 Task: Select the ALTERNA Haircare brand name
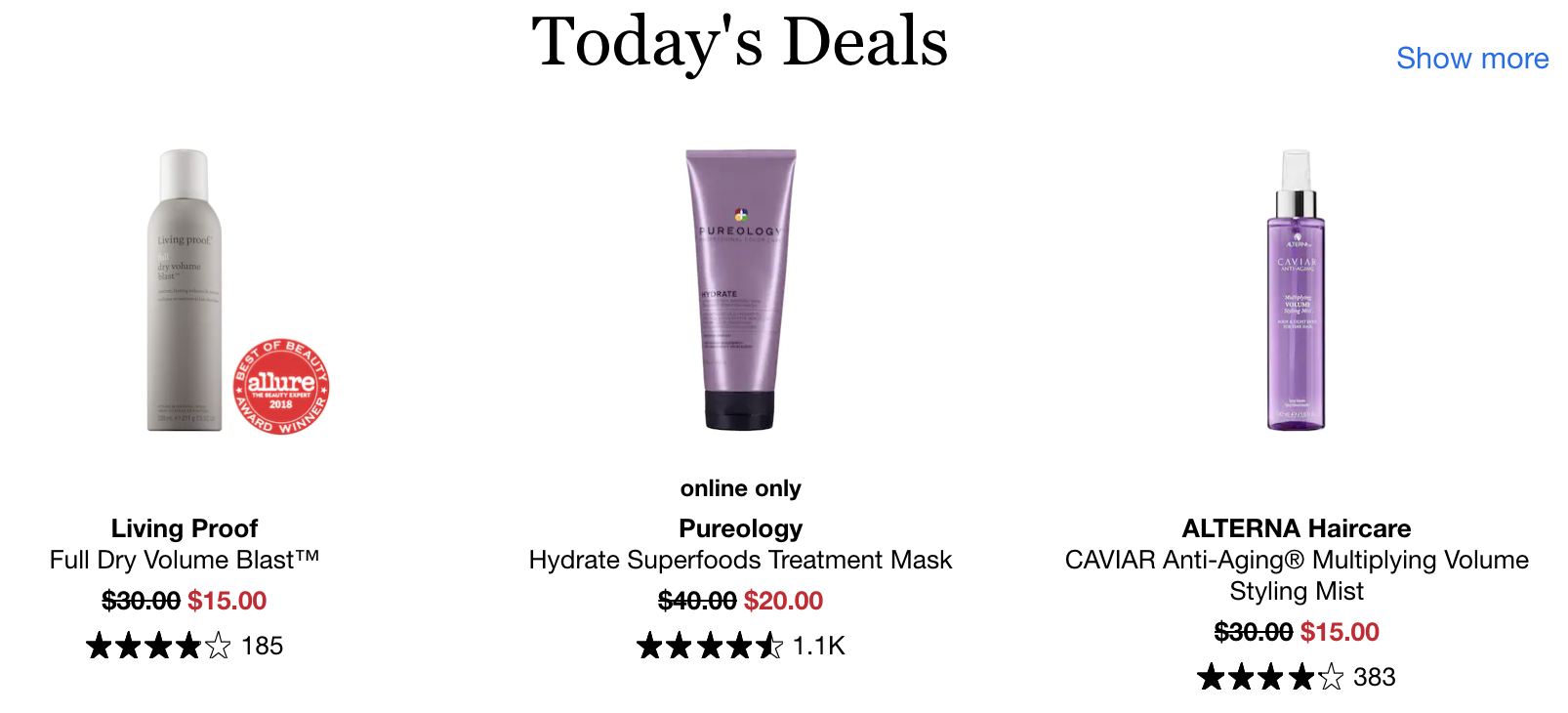(1297, 528)
